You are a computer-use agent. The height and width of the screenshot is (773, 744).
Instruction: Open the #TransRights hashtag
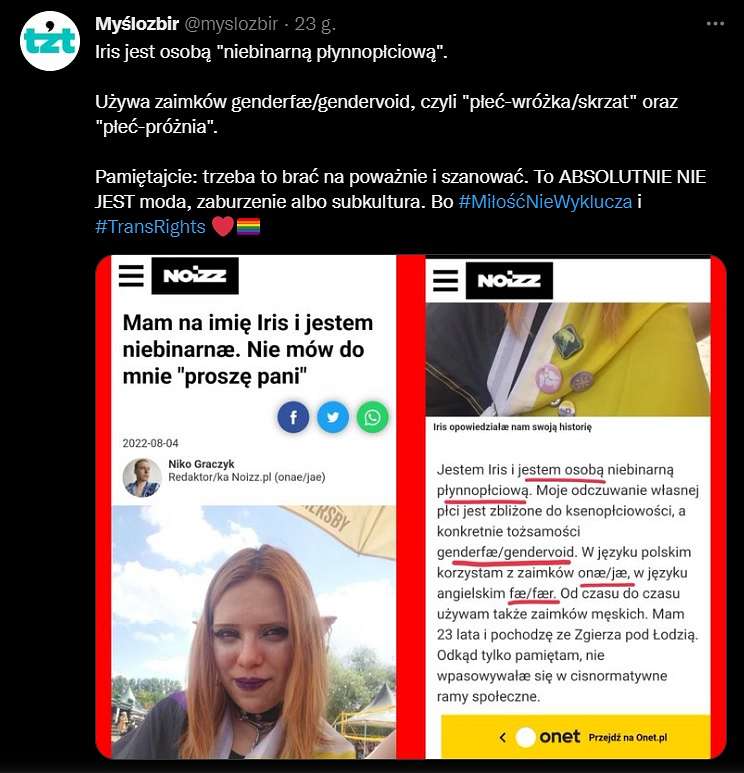(150, 227)
